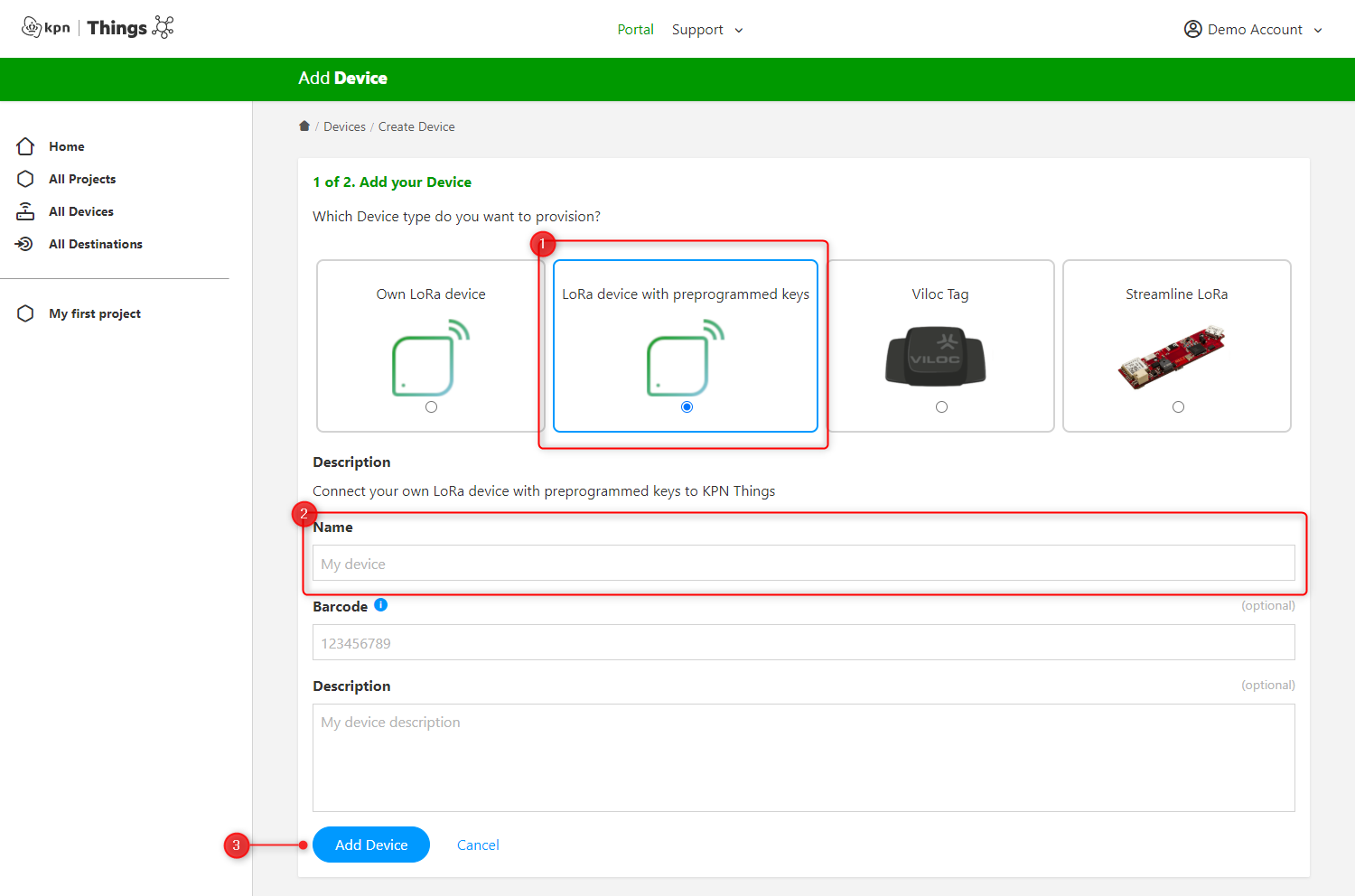Image resolution: width=1355 pixels, height=896 pixels.
Task: Click the Streamline LoRa board image
Action: click(x=1172, y=358)
